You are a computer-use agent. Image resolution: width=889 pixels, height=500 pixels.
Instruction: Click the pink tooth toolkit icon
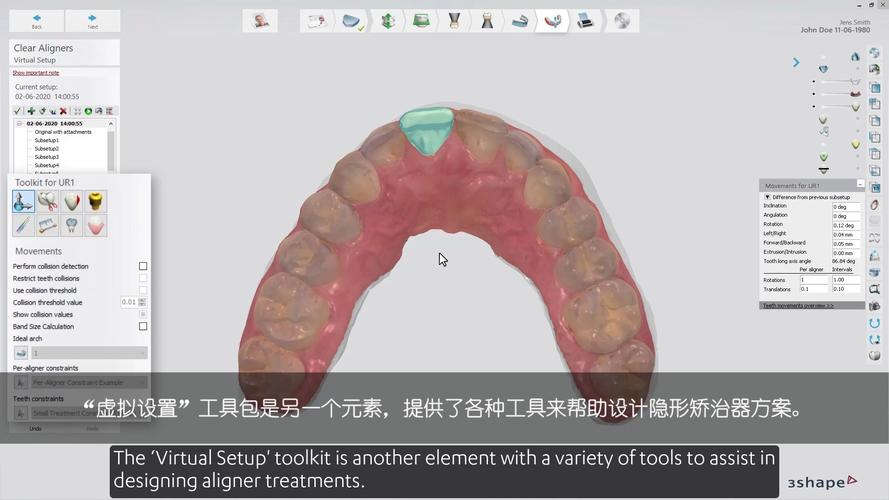[x=95, y=226]
